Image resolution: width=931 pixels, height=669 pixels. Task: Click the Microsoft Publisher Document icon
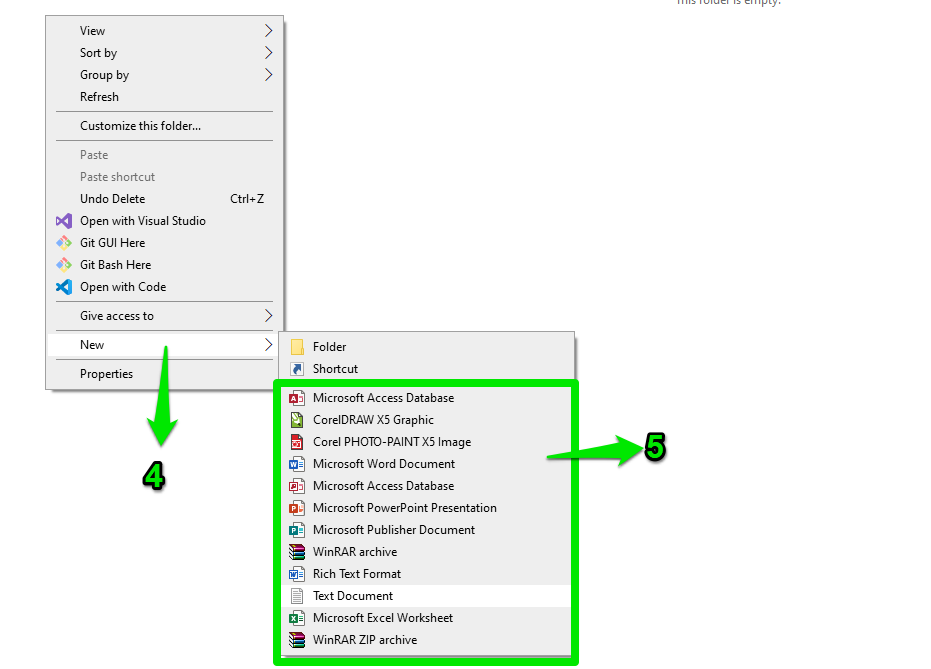pyautogui.click(x=297, y=530)
